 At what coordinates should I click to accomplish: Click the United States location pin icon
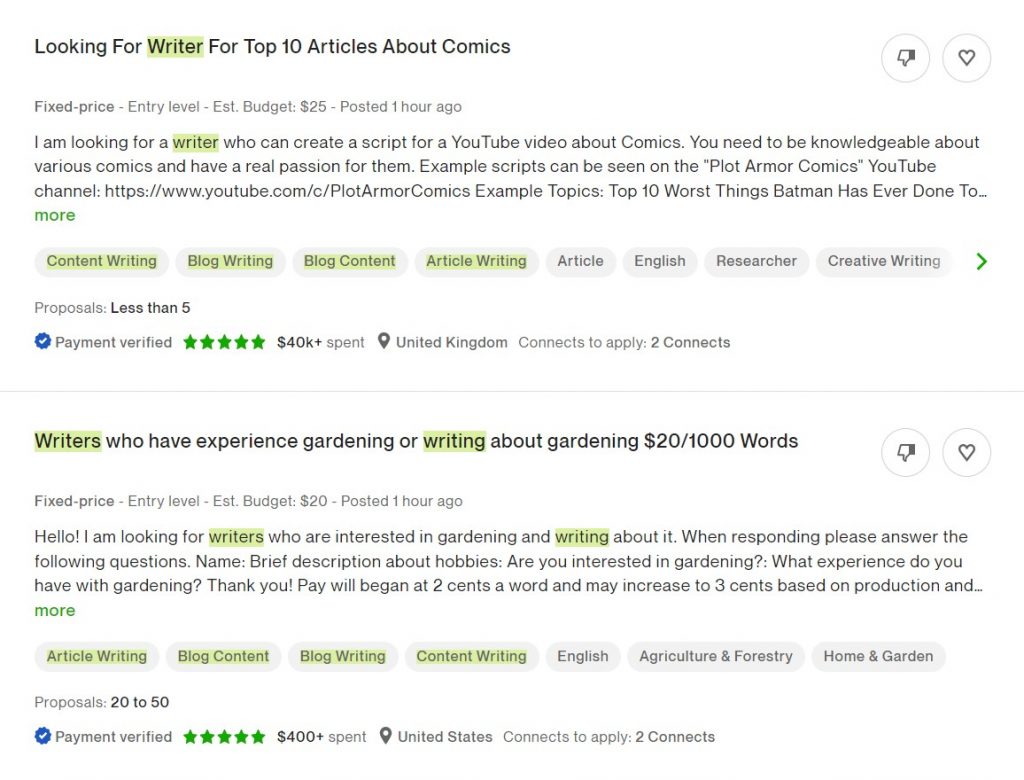point(385,737)
